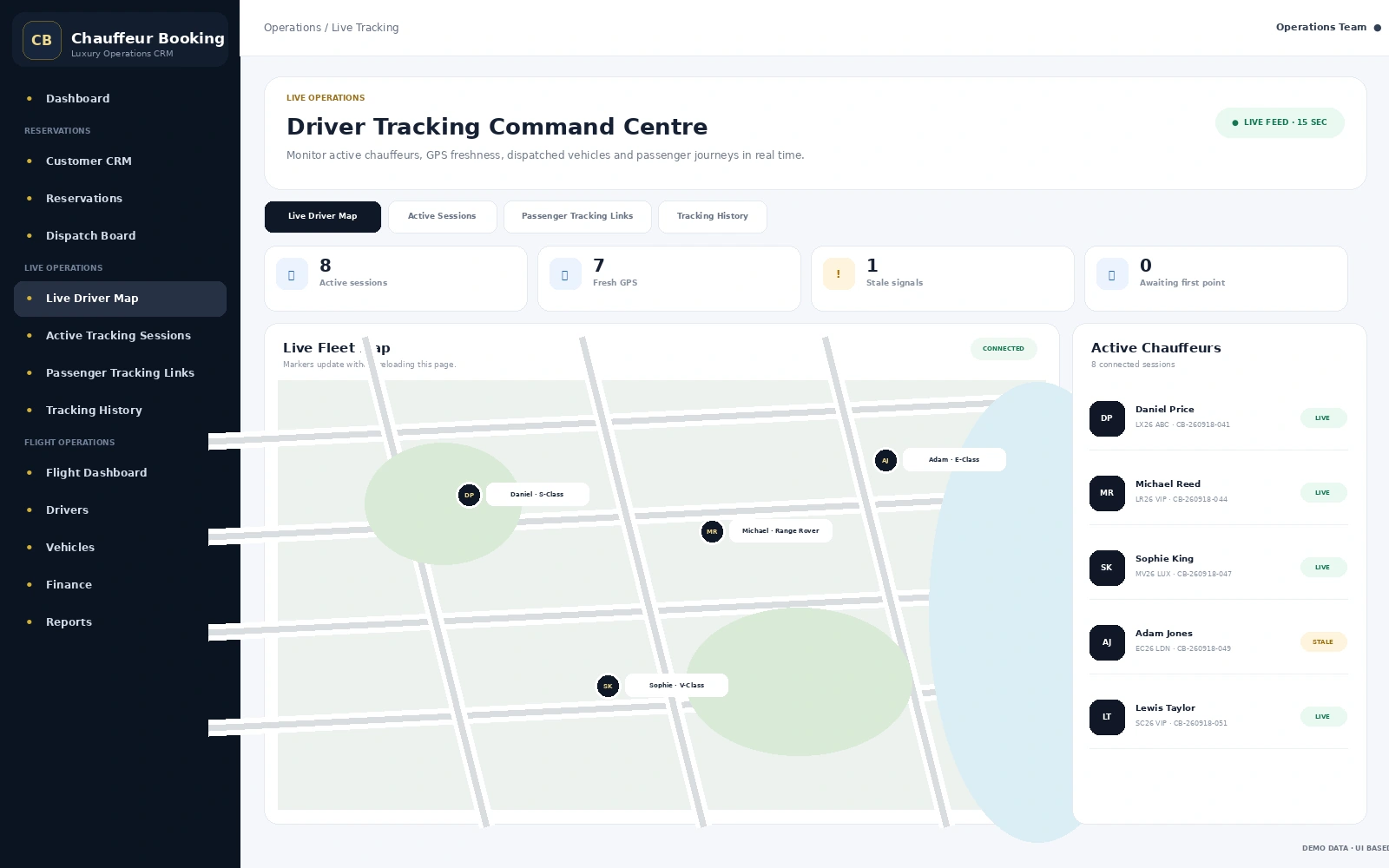Image resolution: width=1389 pixels, height=868 pixels.
Task: Open Customer CRM in the sidebar
Action: [120, 161]
